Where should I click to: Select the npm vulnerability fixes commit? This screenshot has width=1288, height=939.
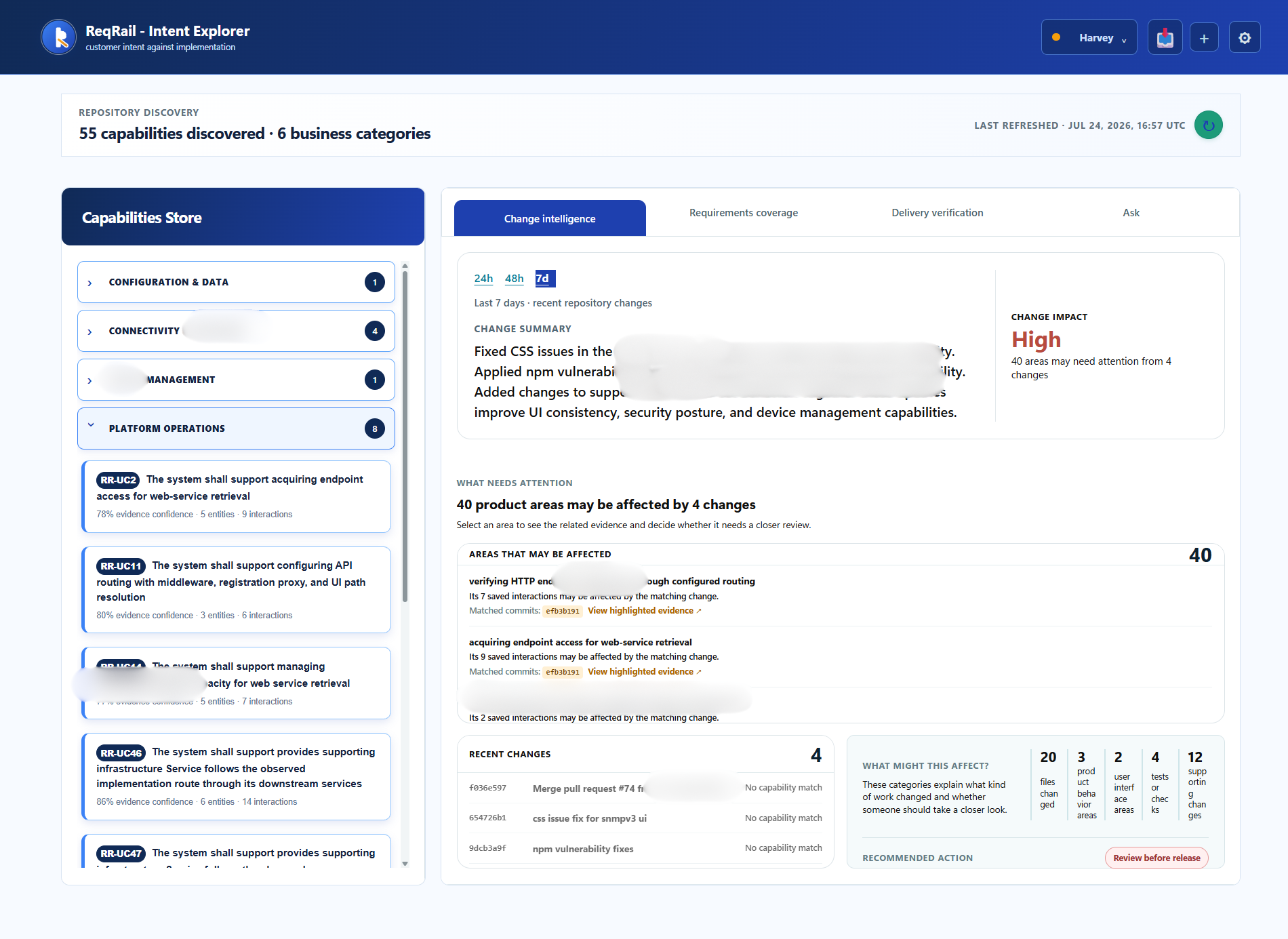(x=645, y=849)
